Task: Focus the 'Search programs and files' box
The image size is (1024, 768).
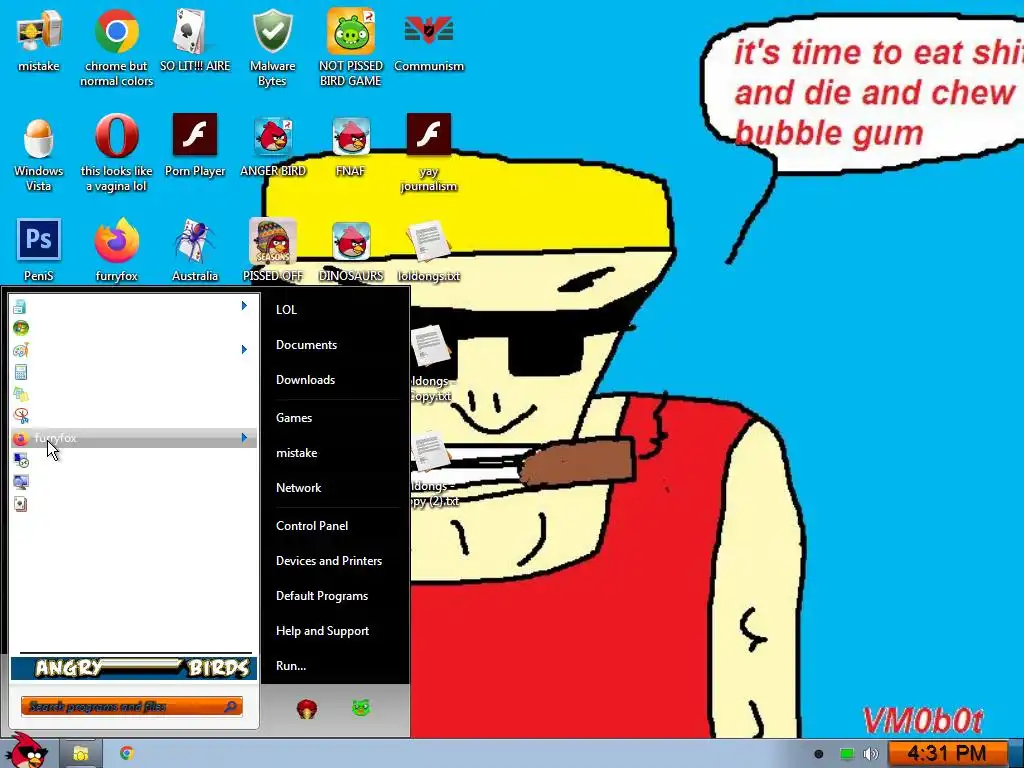Action: click(x=132, y=707)
